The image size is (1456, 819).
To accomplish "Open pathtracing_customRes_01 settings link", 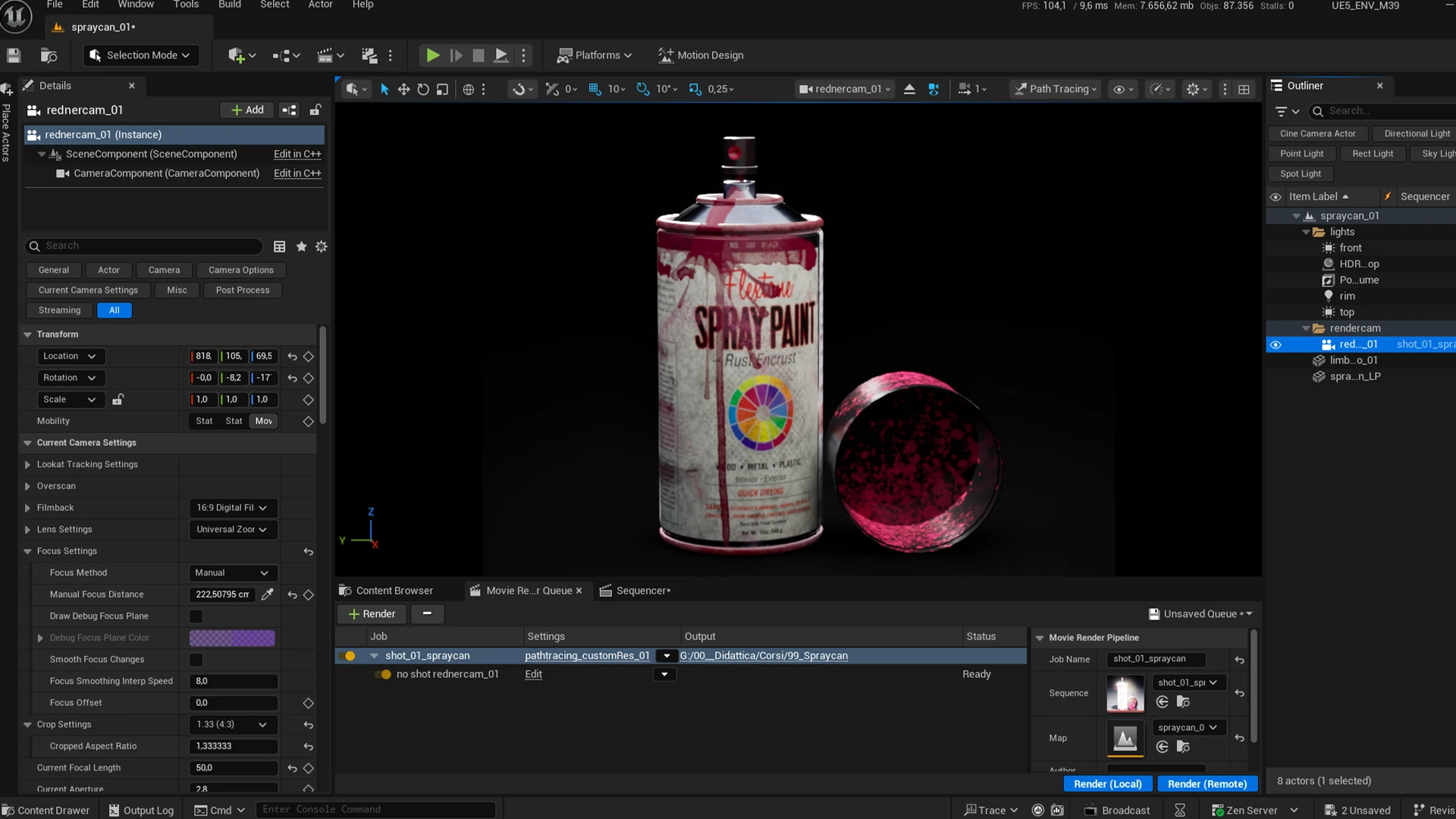I will (x=587, y=656).
